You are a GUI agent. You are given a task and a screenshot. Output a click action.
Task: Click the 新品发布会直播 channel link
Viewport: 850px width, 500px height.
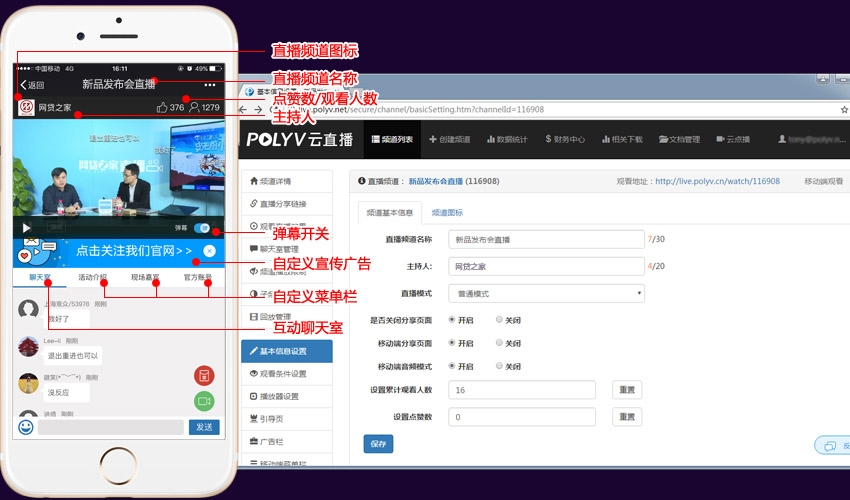[436, 181]
